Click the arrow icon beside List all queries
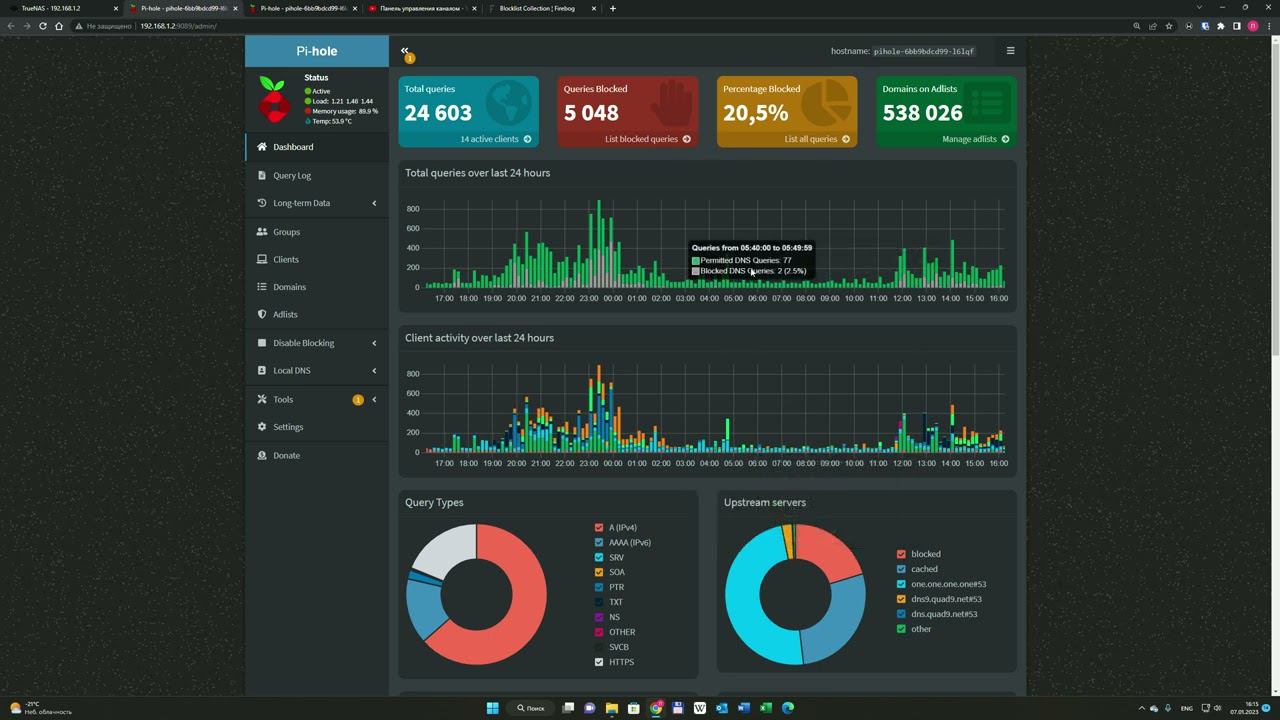This screenshot has width=1280, height=720. pos(845,139)
